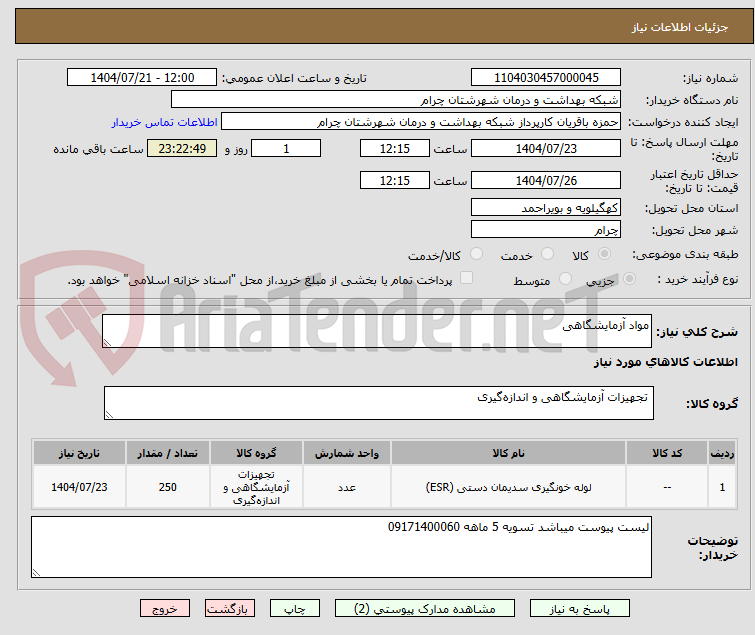Click the استان محل تحویل field
The height and width of the screenshot is (635, 755).
coord(546,207)
